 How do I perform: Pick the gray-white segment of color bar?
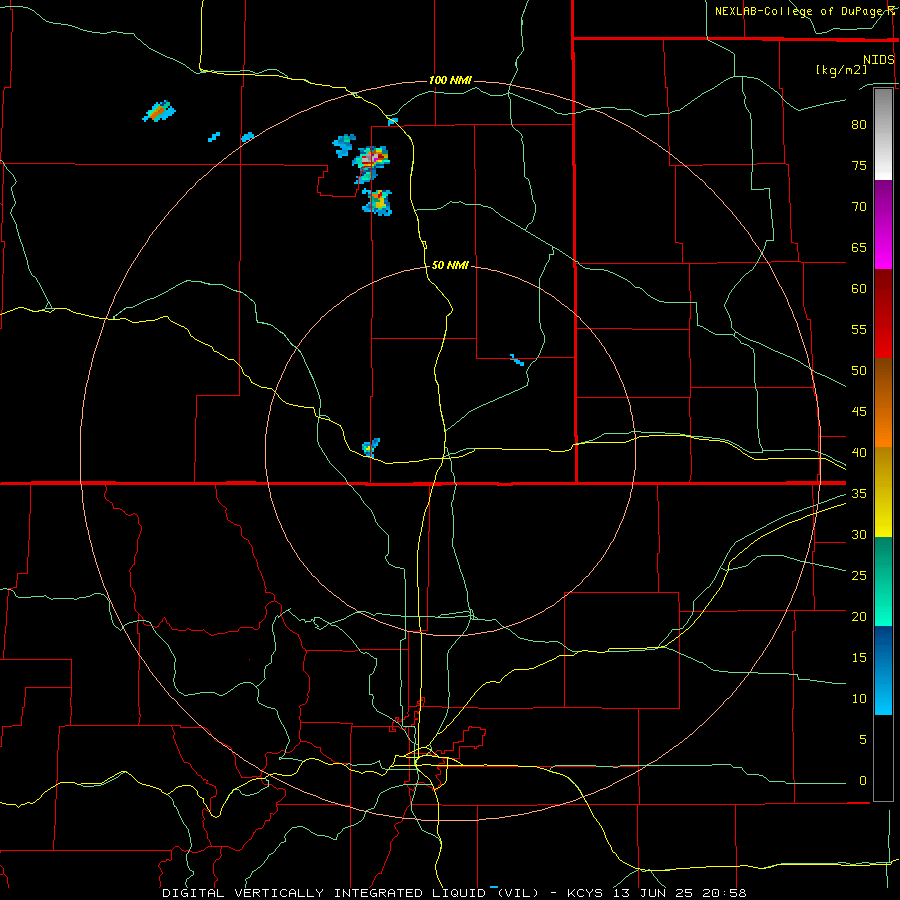coord(883,134)
